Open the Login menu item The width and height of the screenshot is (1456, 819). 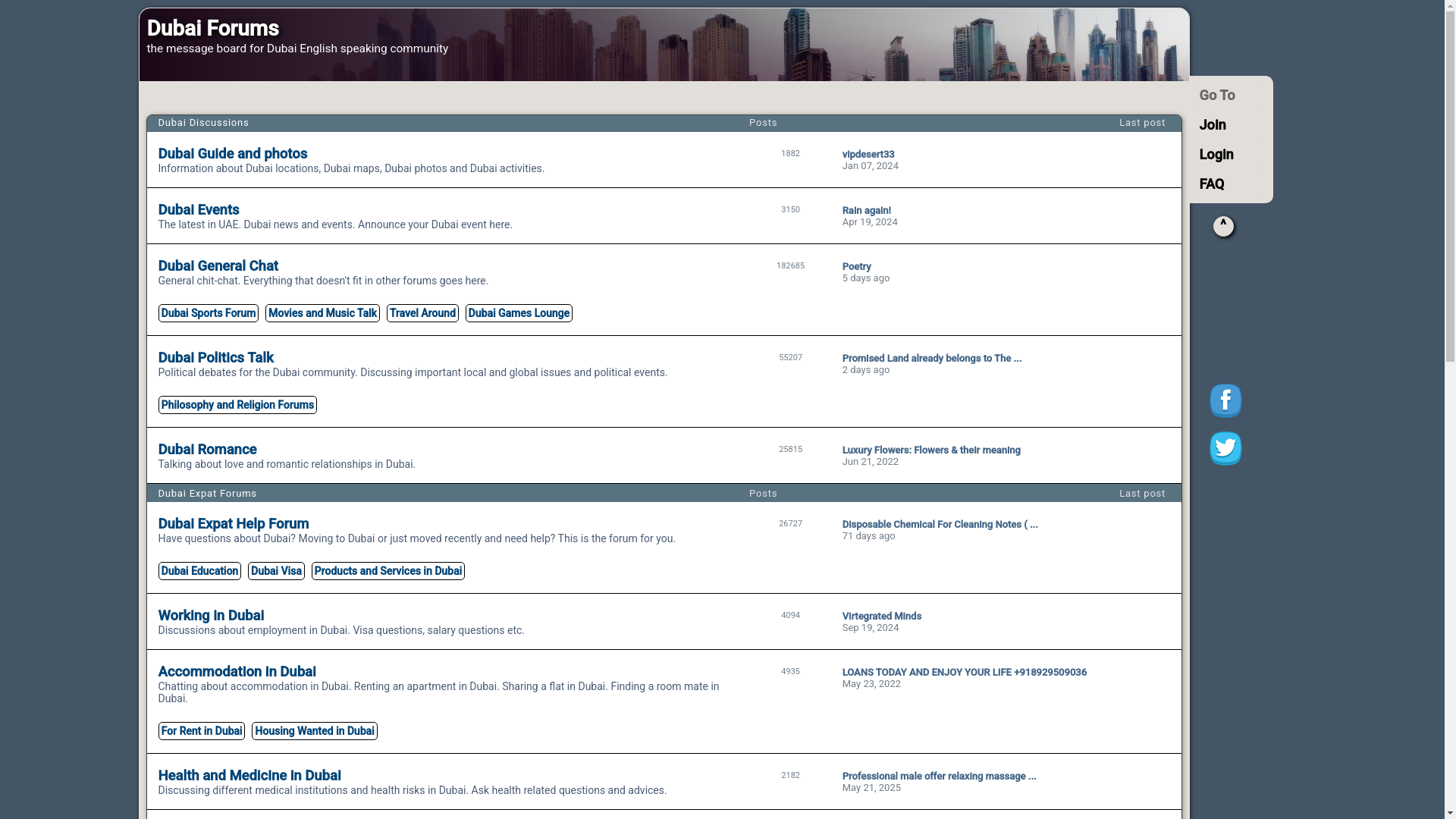1216,155
